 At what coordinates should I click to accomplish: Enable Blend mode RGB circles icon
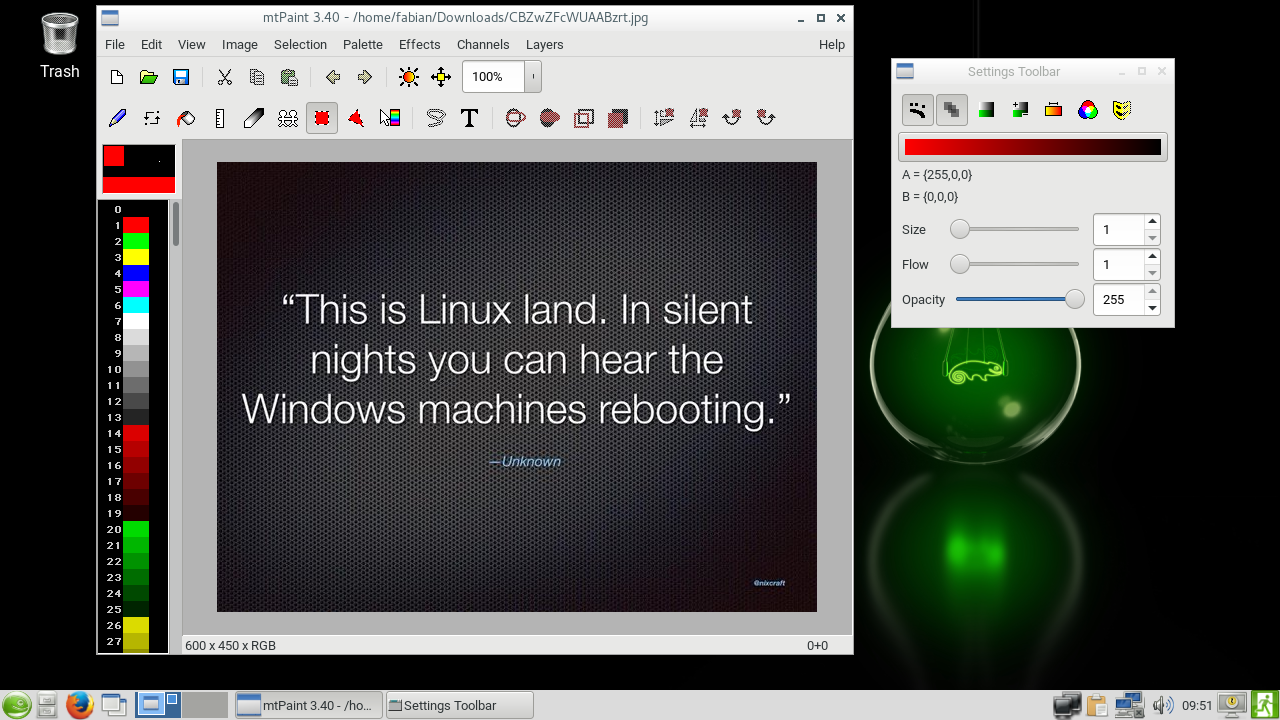pos(1088,110)
